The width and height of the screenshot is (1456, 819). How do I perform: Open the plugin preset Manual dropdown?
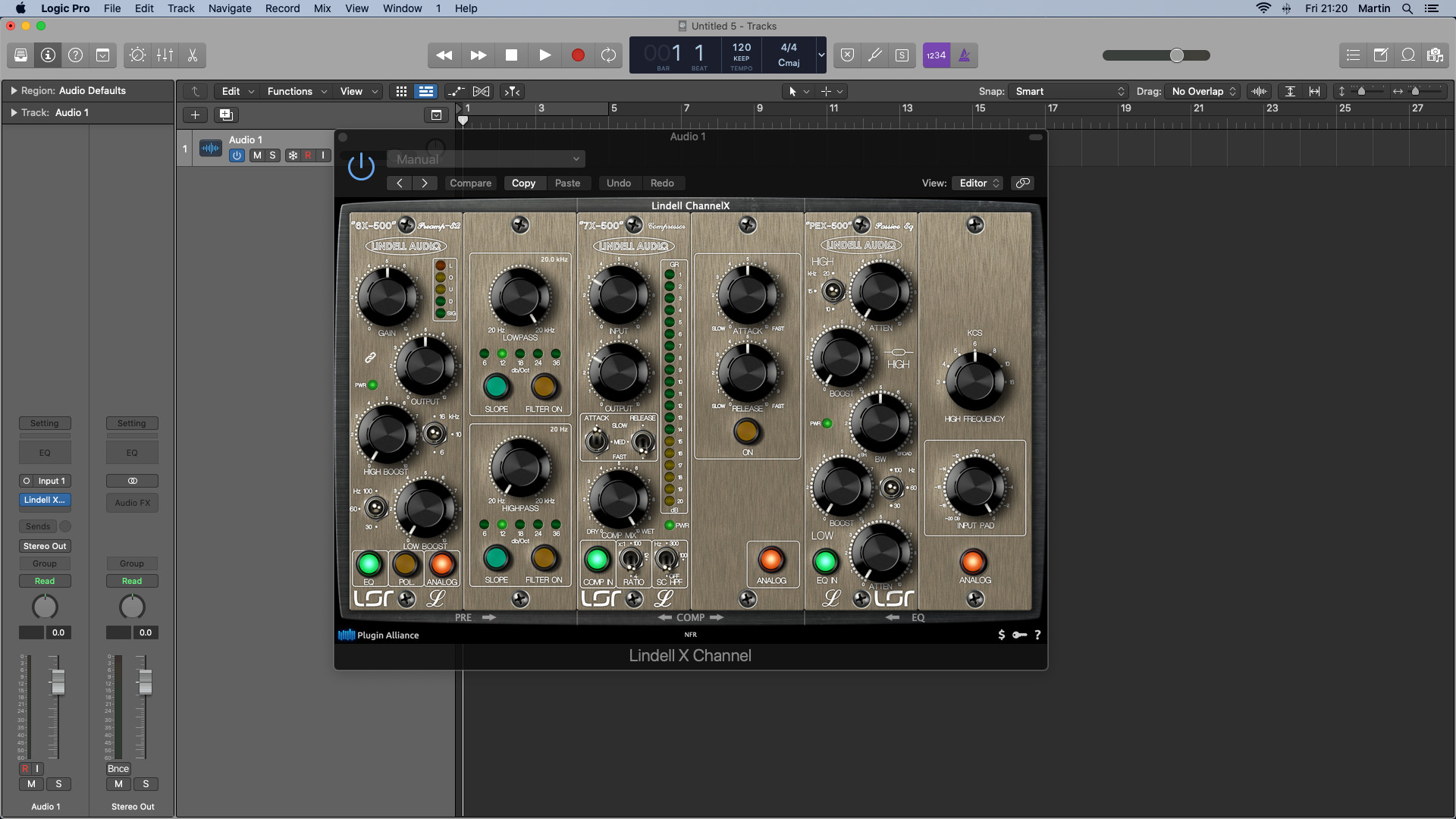[x=486, y=159]
